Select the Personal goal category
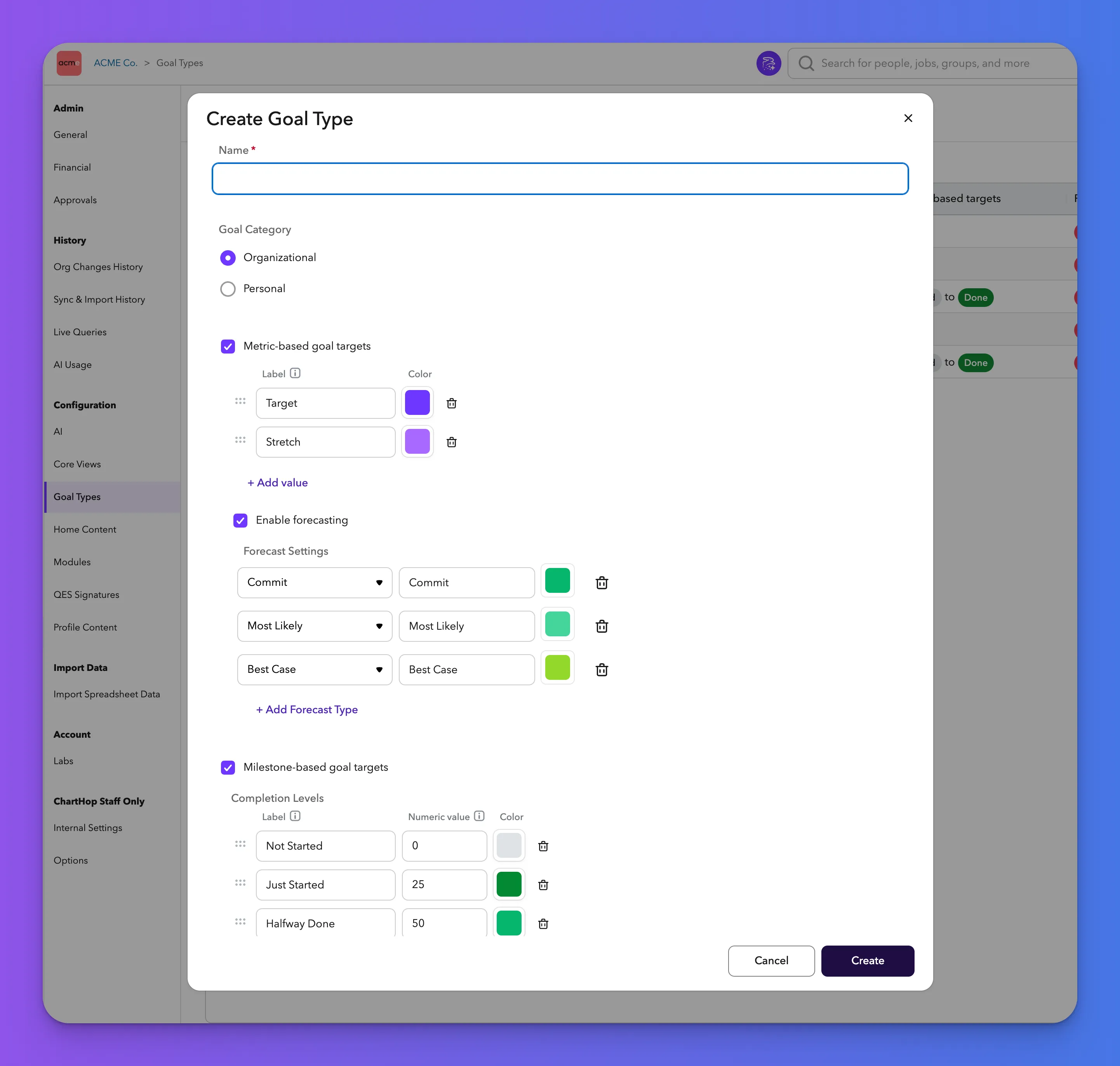The width and height of the screenshot is (1120, 1066). [x=228, y=289]
